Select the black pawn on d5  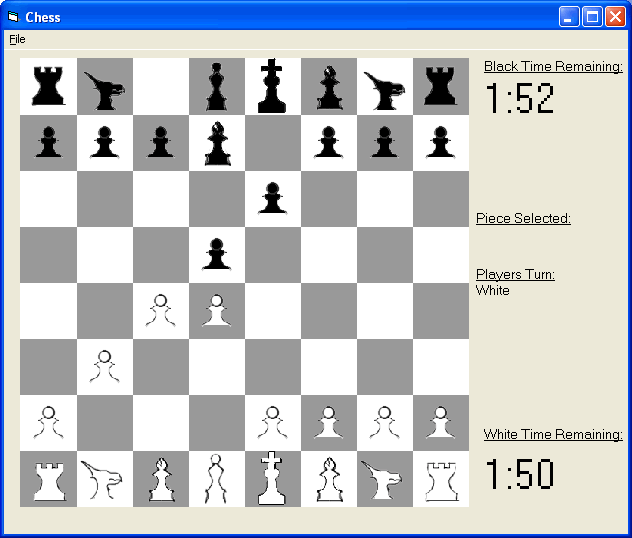coord(217,254)
